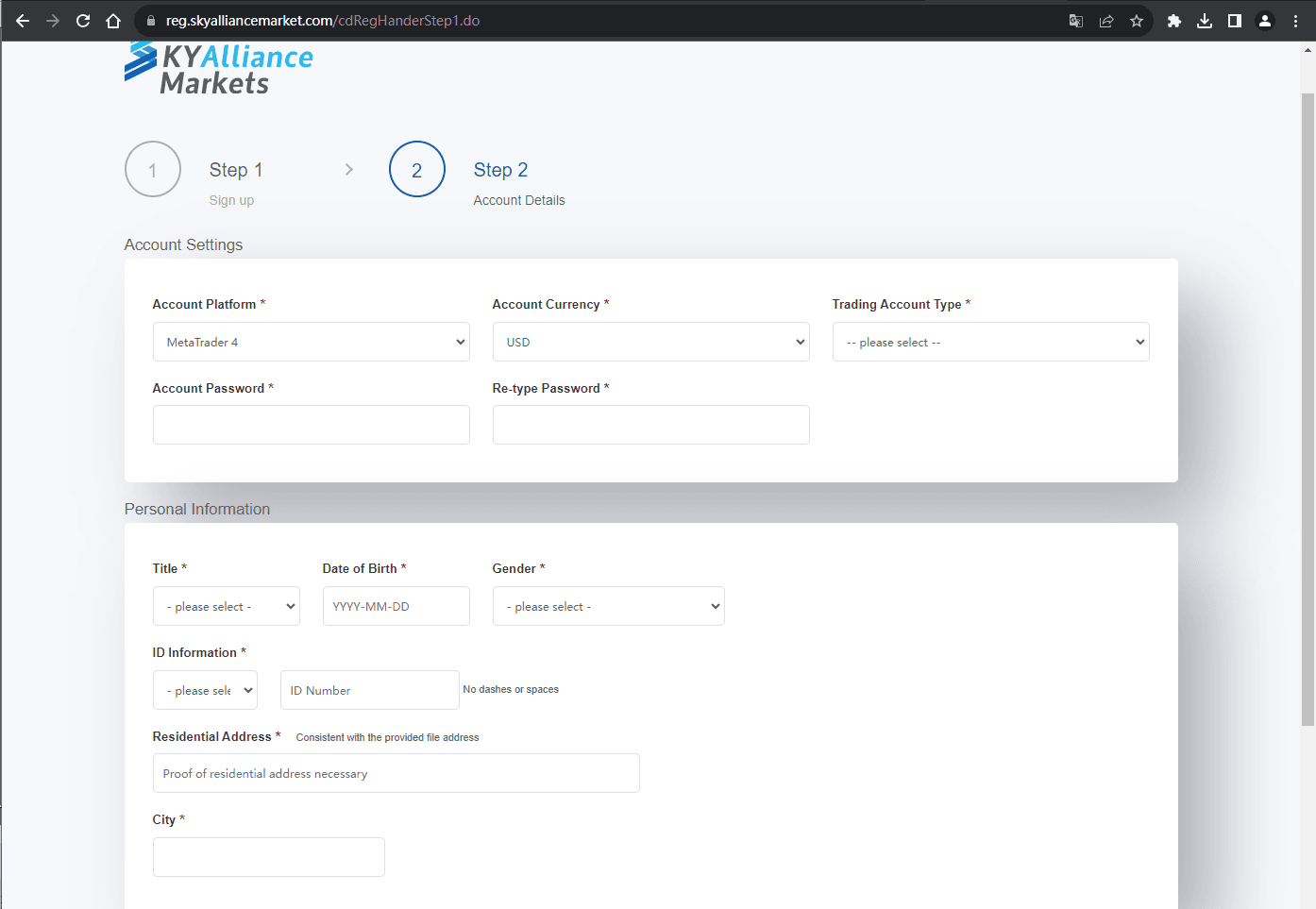Open the Account Currency dropdown
Image resolution: width=1316 pixels, height=909 pixels.
651,342
